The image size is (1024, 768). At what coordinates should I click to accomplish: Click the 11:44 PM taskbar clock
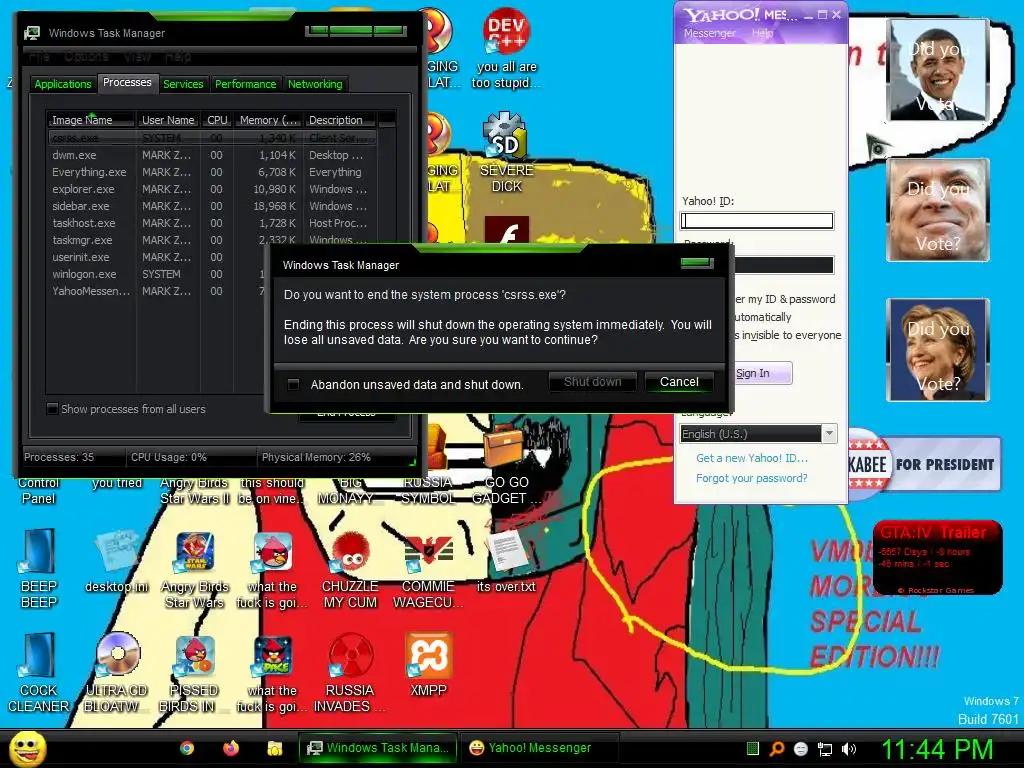937,749
